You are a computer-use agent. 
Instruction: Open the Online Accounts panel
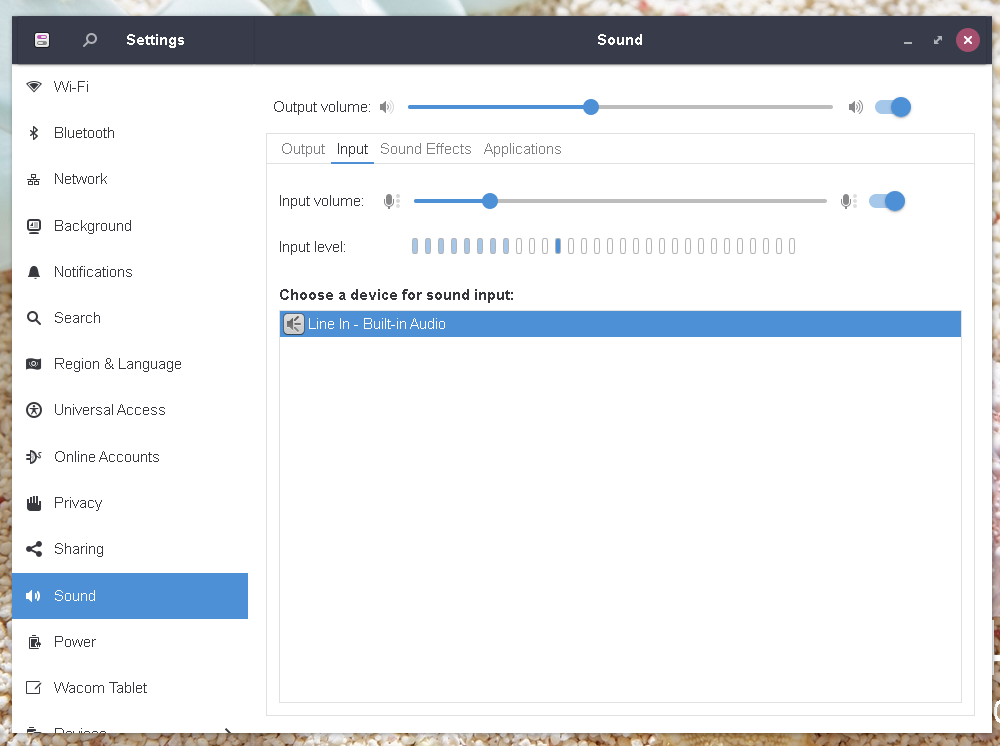click(106, 457)
